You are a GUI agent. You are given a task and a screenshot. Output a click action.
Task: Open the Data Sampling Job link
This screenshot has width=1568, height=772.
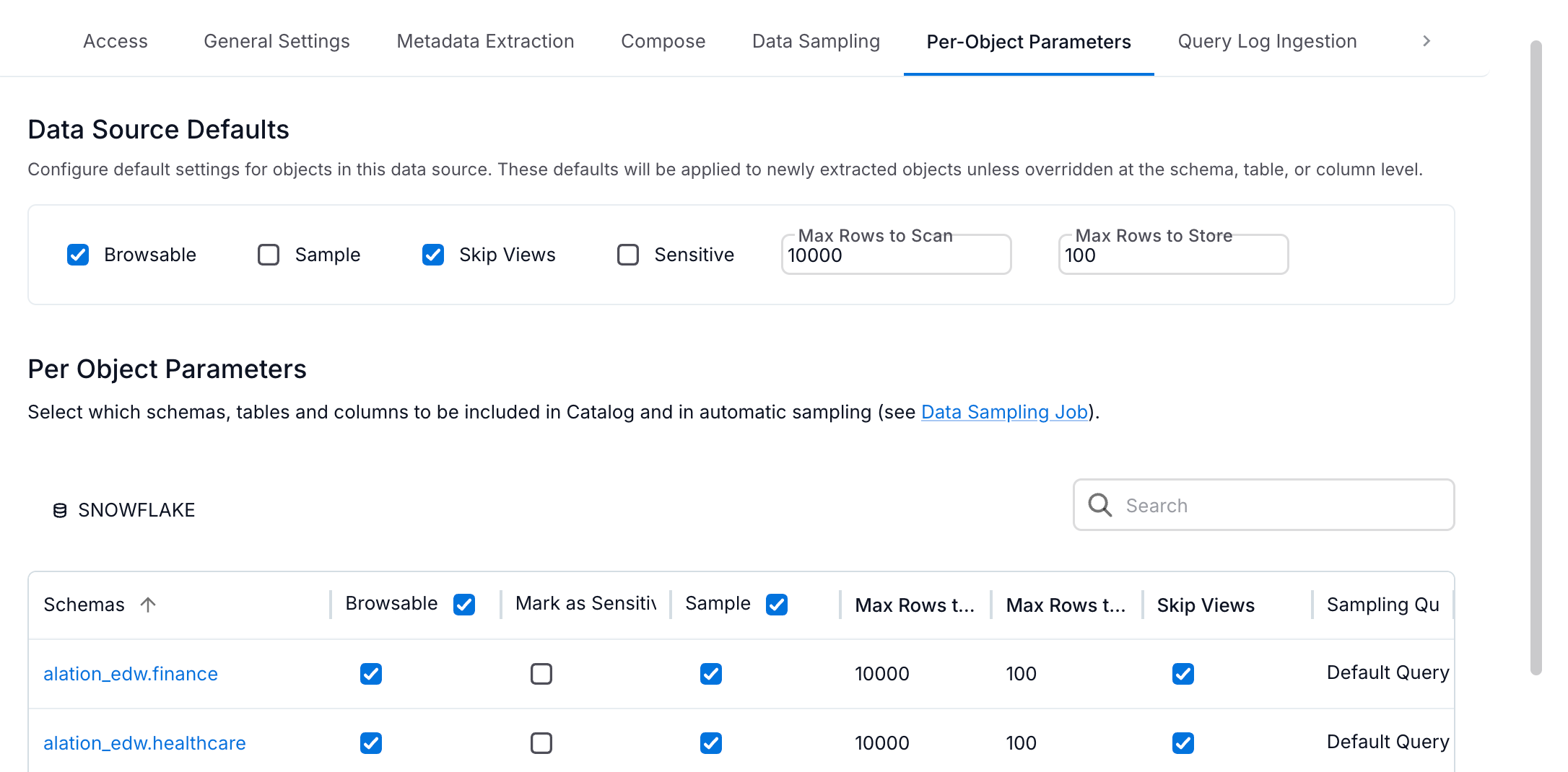point(1003,412)
